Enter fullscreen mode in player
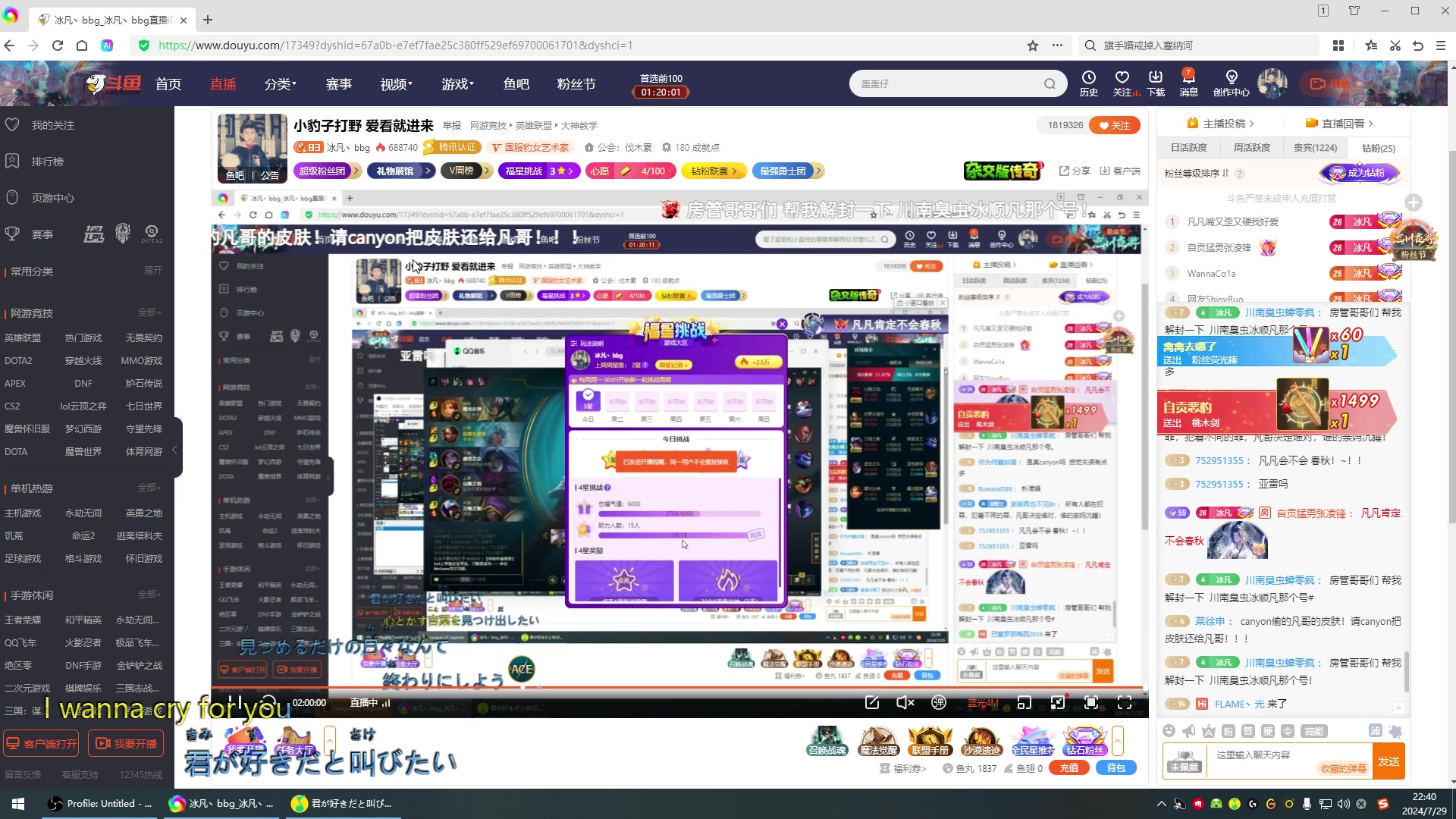 [1125, 703]
